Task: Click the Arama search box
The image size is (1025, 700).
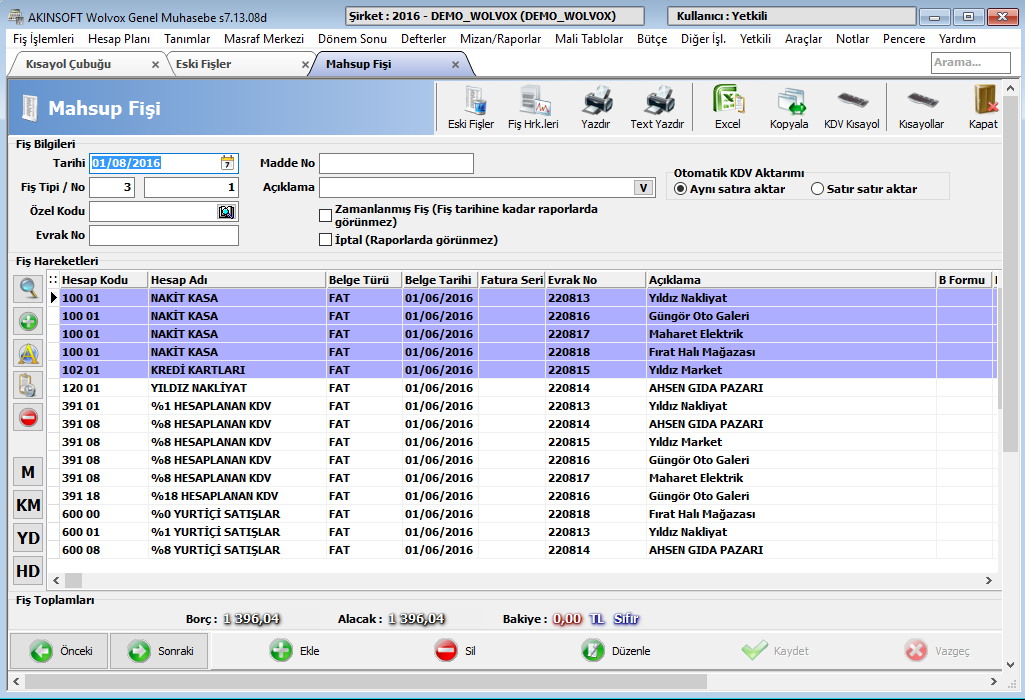Action: pyautogui.click(x=971, y=63)
